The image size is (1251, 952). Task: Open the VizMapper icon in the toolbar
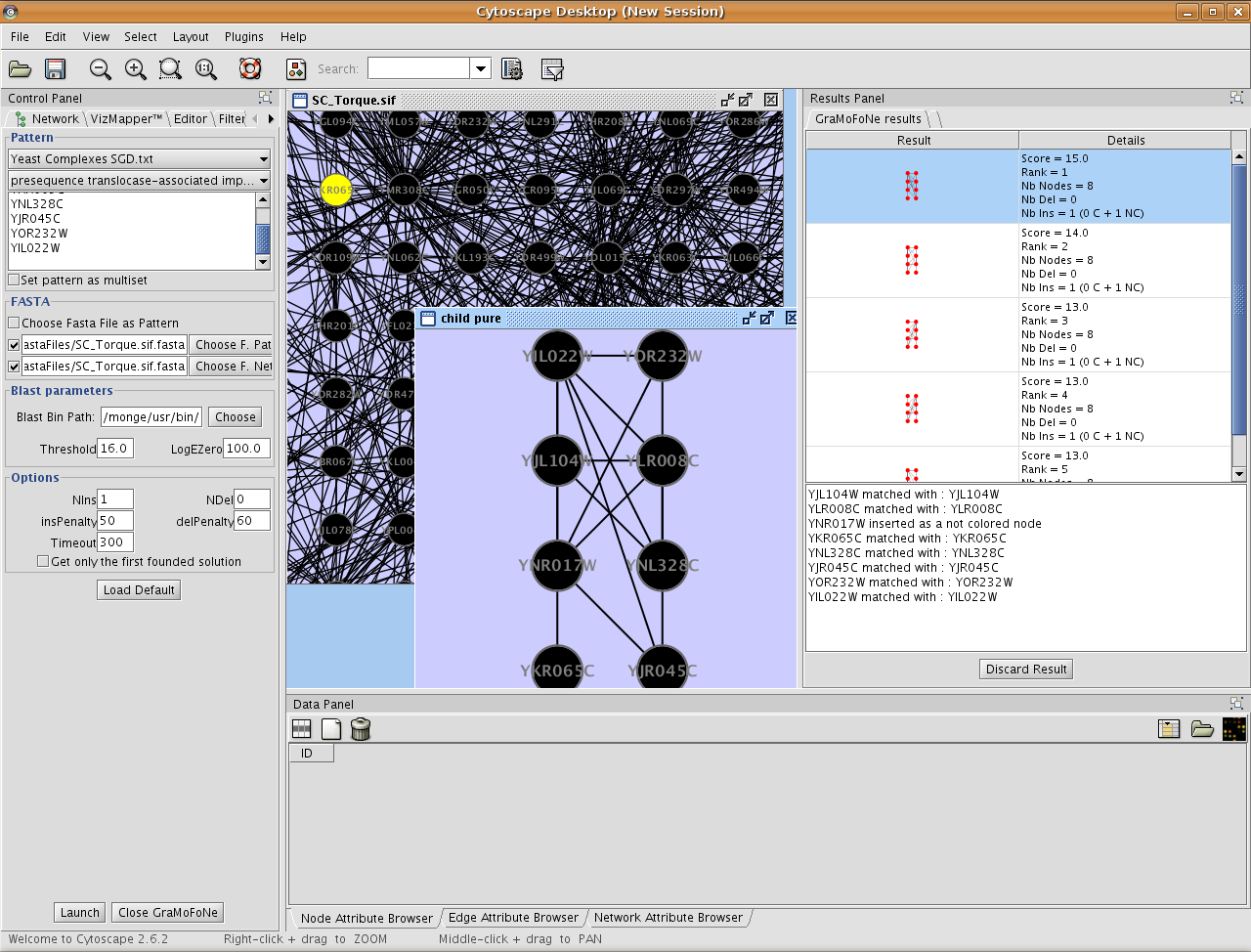296,69
